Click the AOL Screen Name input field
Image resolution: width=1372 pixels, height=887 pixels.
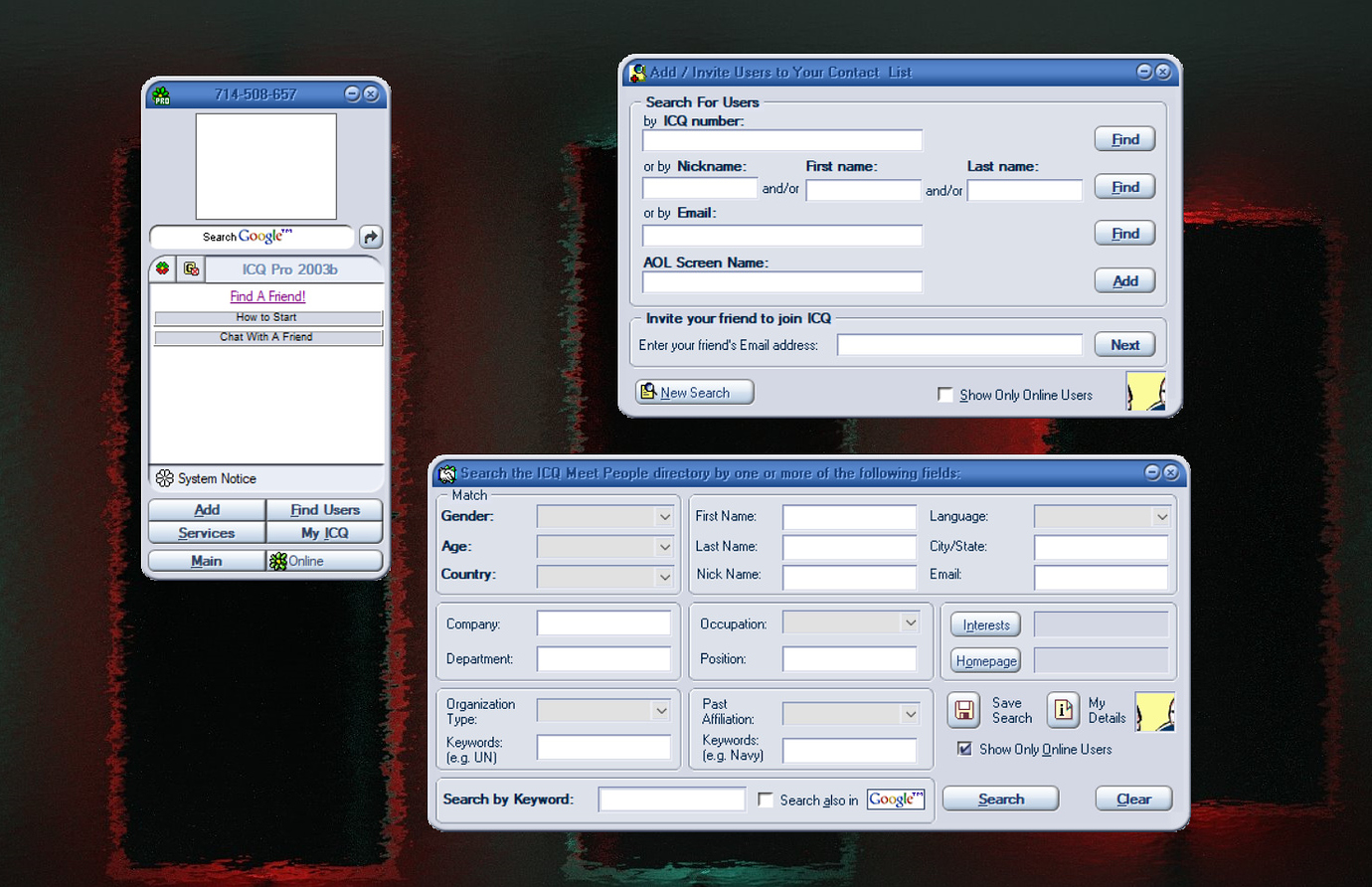click(x=782, y=282)
